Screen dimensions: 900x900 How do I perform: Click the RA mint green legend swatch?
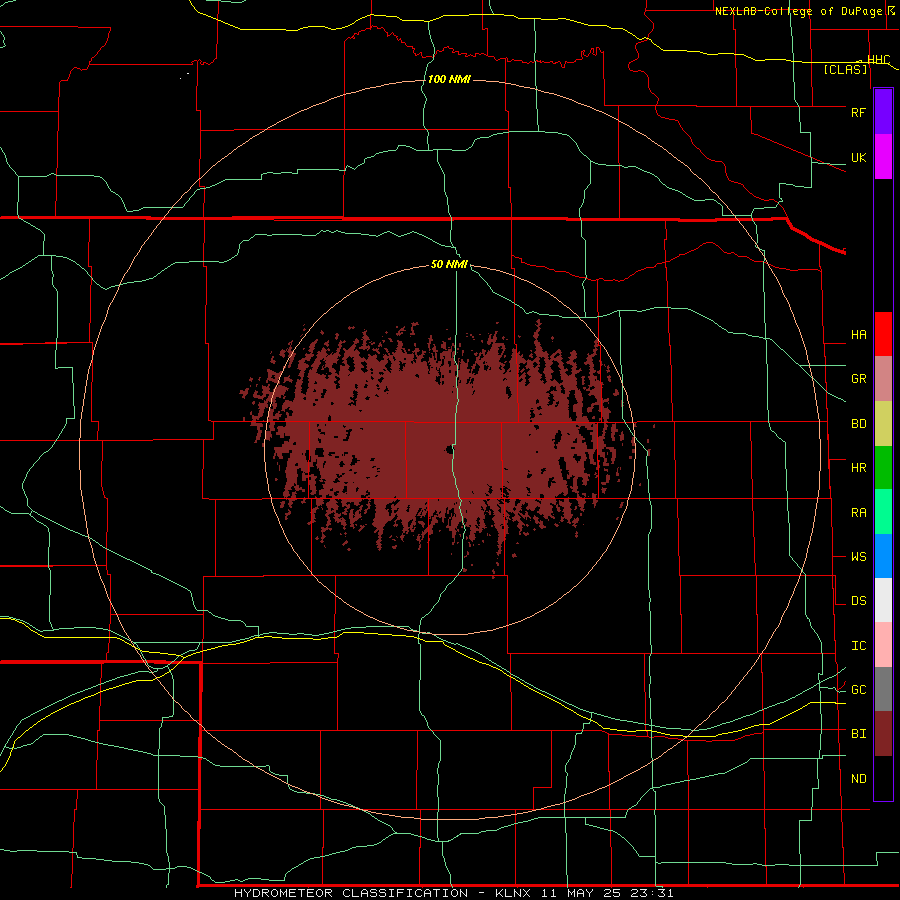click(x=883, y=512)
